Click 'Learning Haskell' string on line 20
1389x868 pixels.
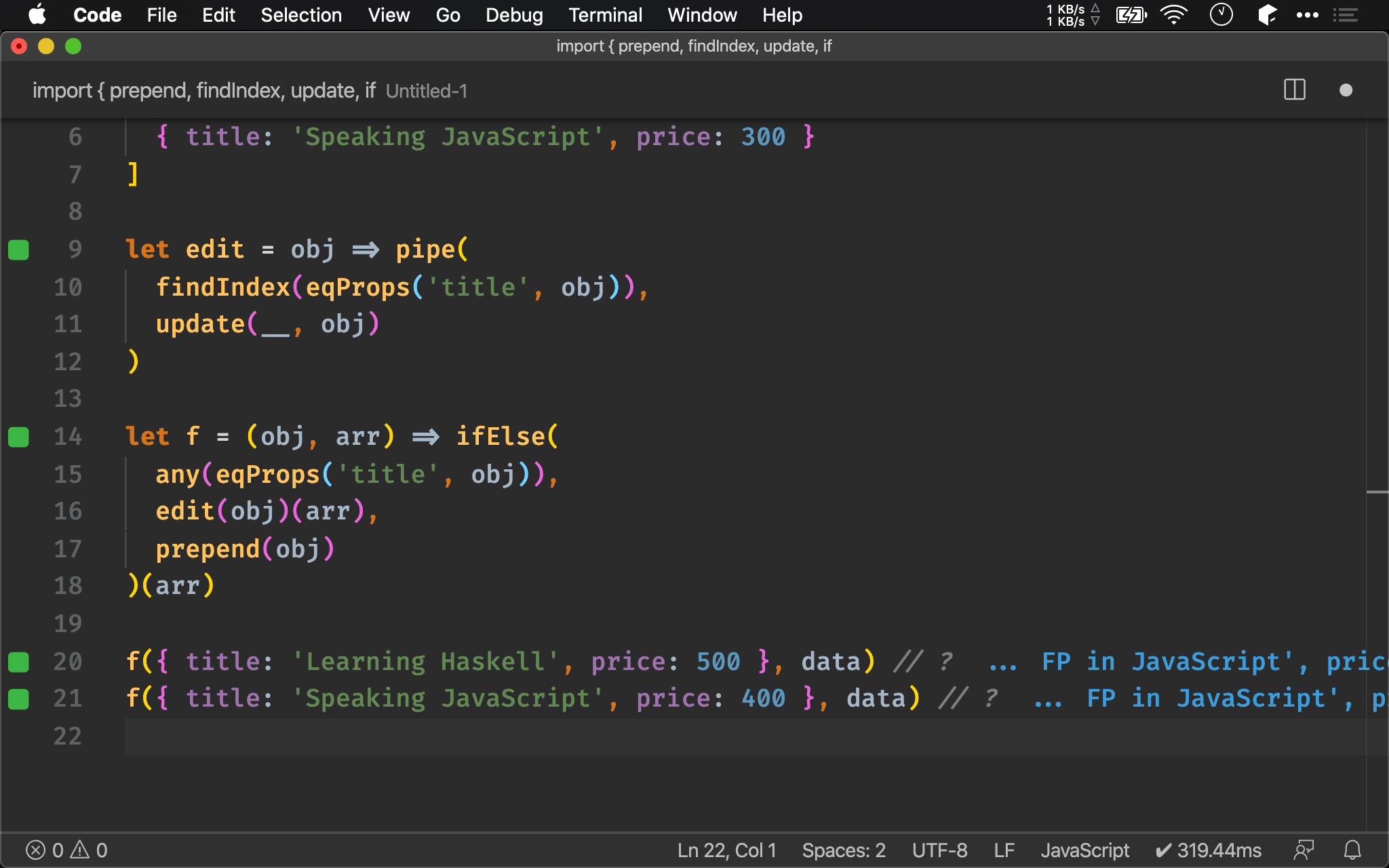pyautogui.click(x=425, y=662)
